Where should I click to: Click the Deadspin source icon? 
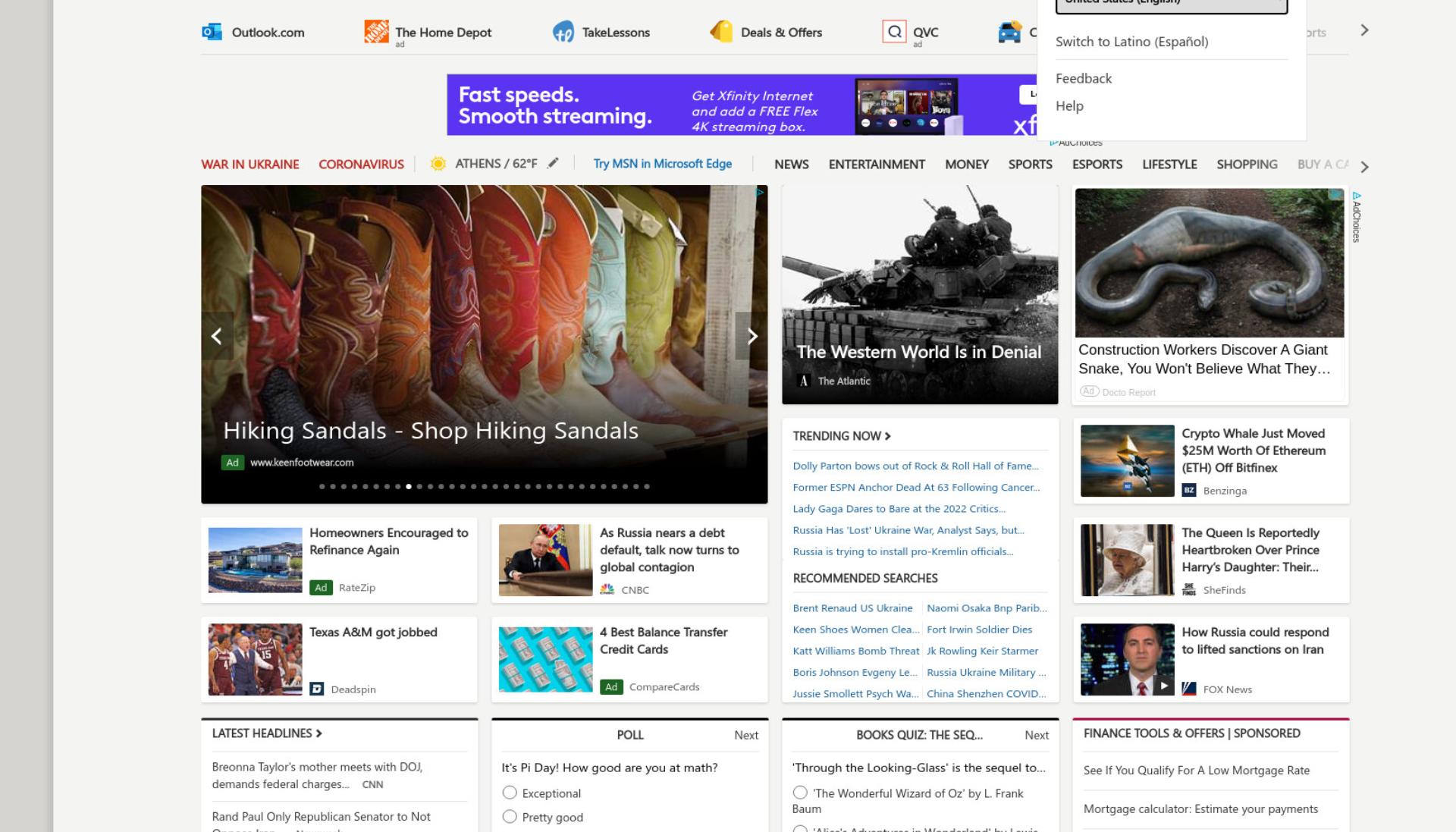coord(317,689)
